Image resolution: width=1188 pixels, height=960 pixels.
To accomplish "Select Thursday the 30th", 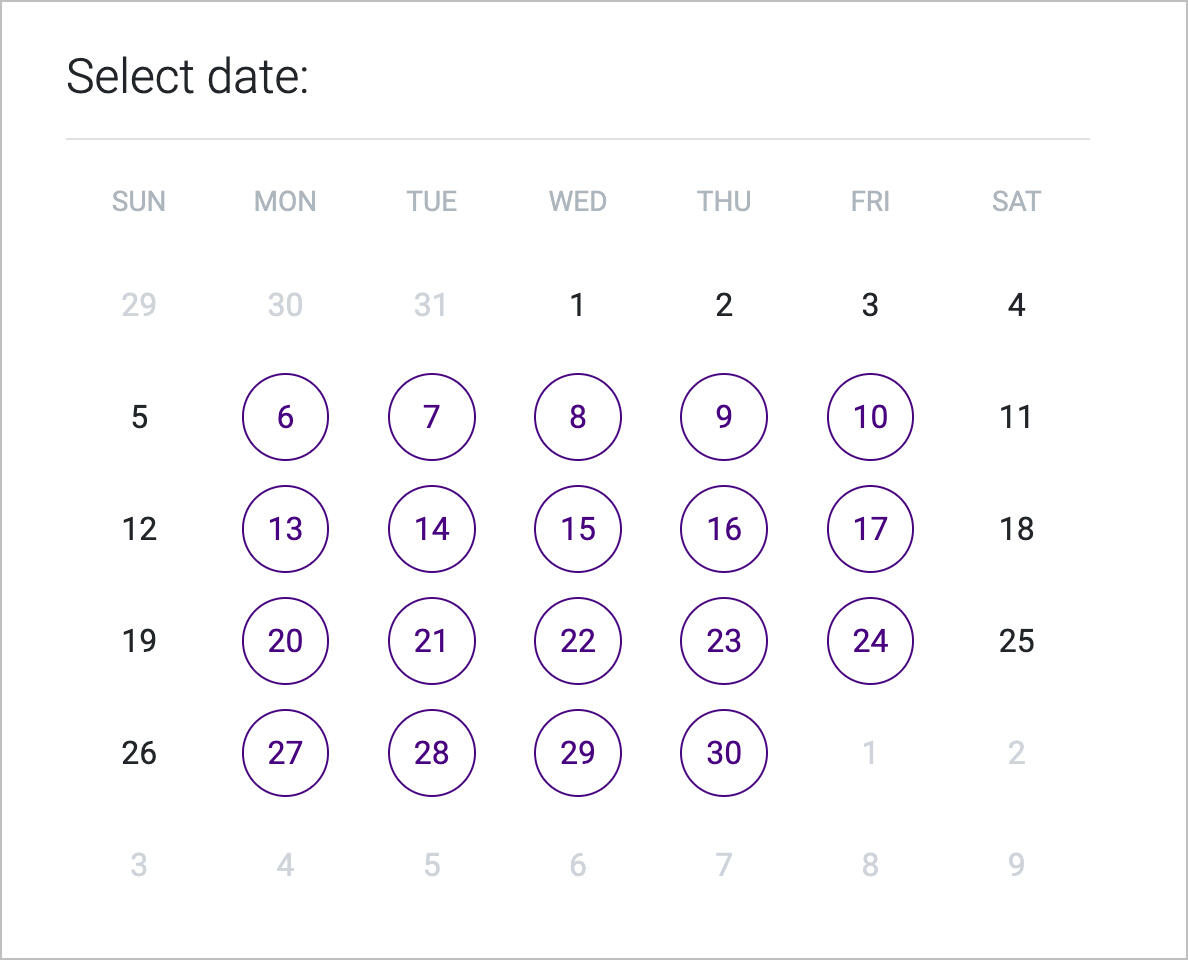I will pyautogui.click(x=724, y=753).
